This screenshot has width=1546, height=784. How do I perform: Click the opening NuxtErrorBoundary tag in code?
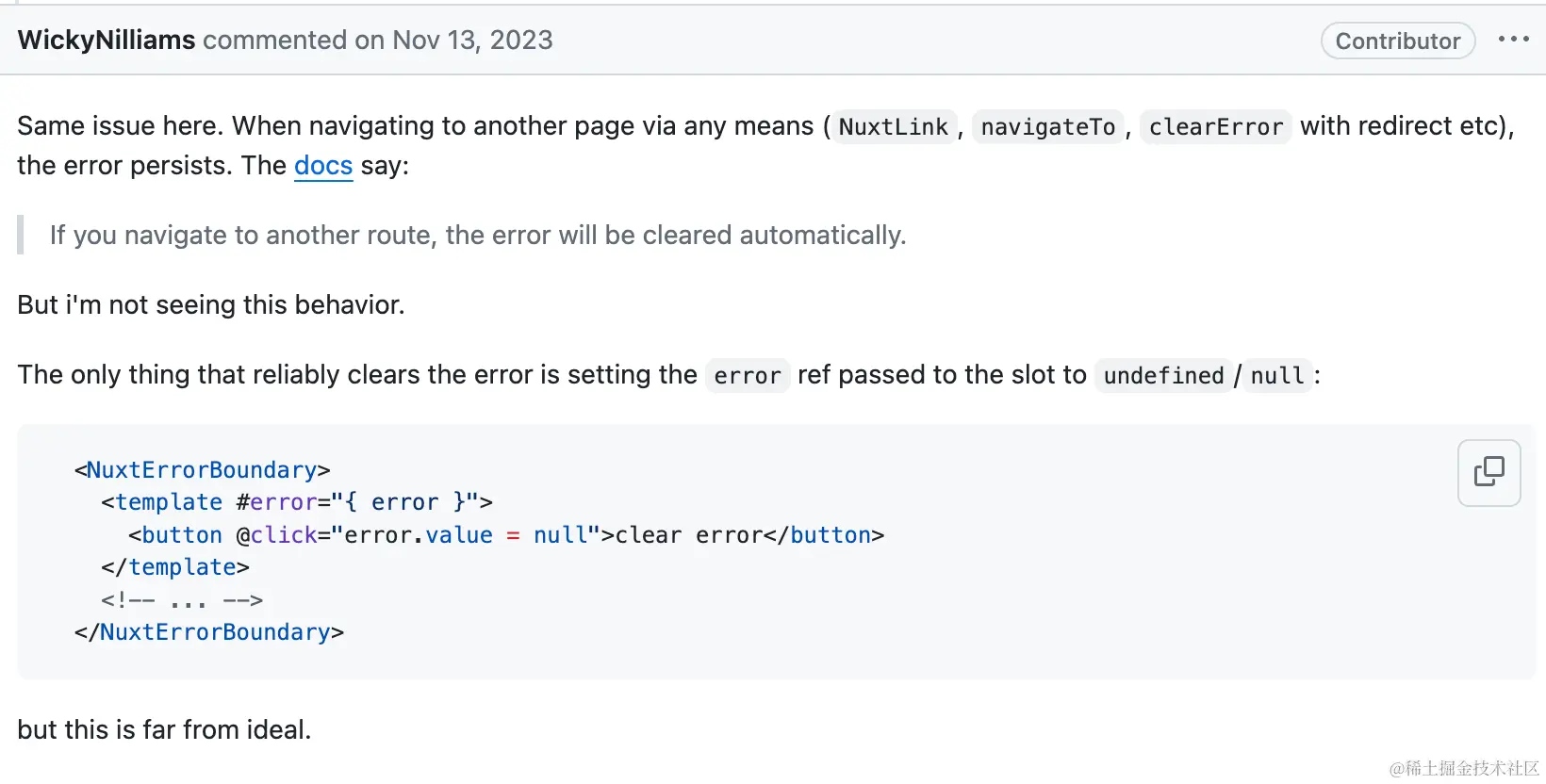click(203, 469)
